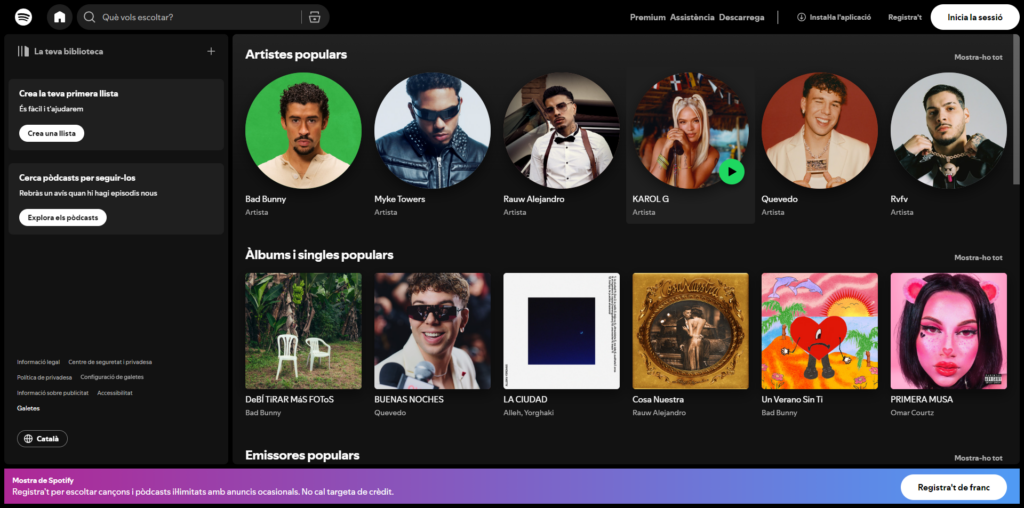Click the download icon for 'Instal·la l'aplicació'
This screenshot has height=508, width=1024.
click(801, 18)
